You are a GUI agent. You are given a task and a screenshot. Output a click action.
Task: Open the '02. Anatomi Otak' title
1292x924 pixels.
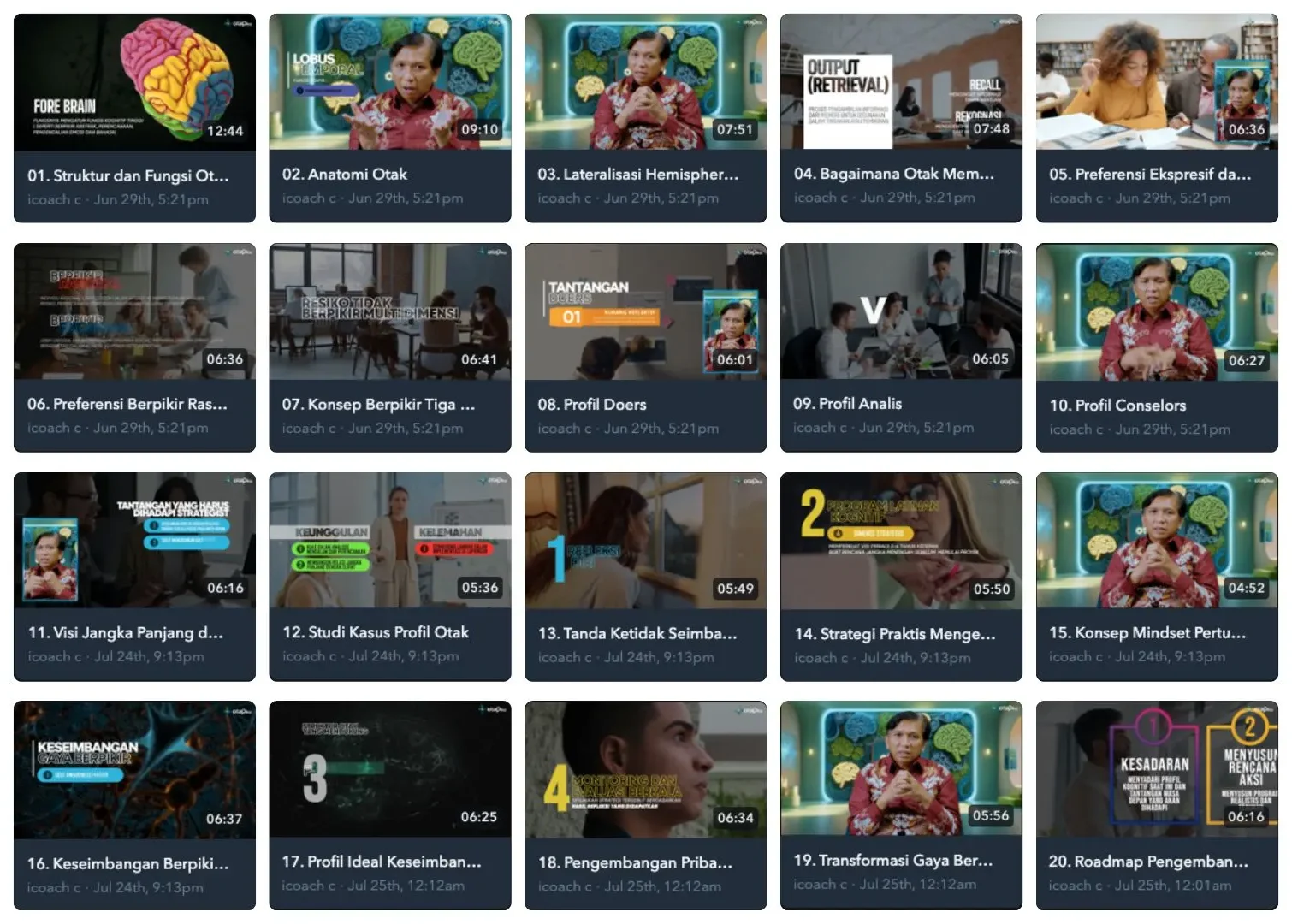[345, 174]
